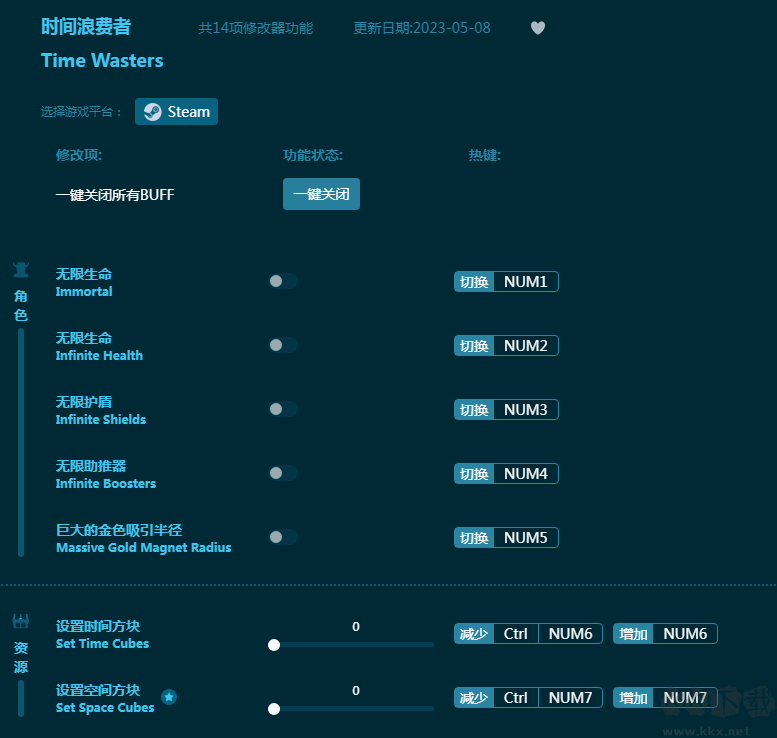The height and width of the screenshot is (738, 777).
Task: Click the Immortal label text
Action: click(84, 291)
